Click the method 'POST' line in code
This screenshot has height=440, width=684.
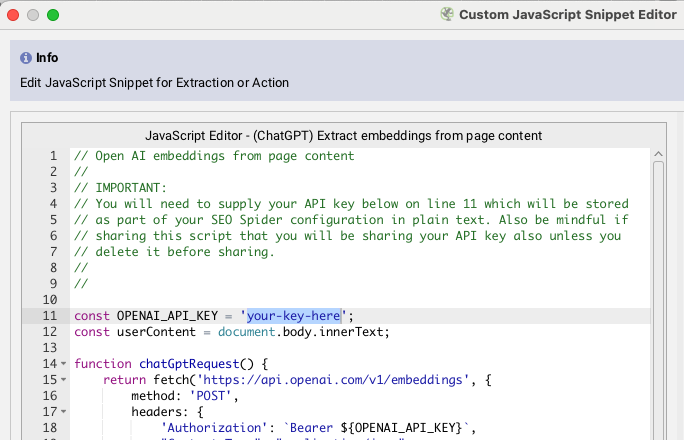pos(175,396)
